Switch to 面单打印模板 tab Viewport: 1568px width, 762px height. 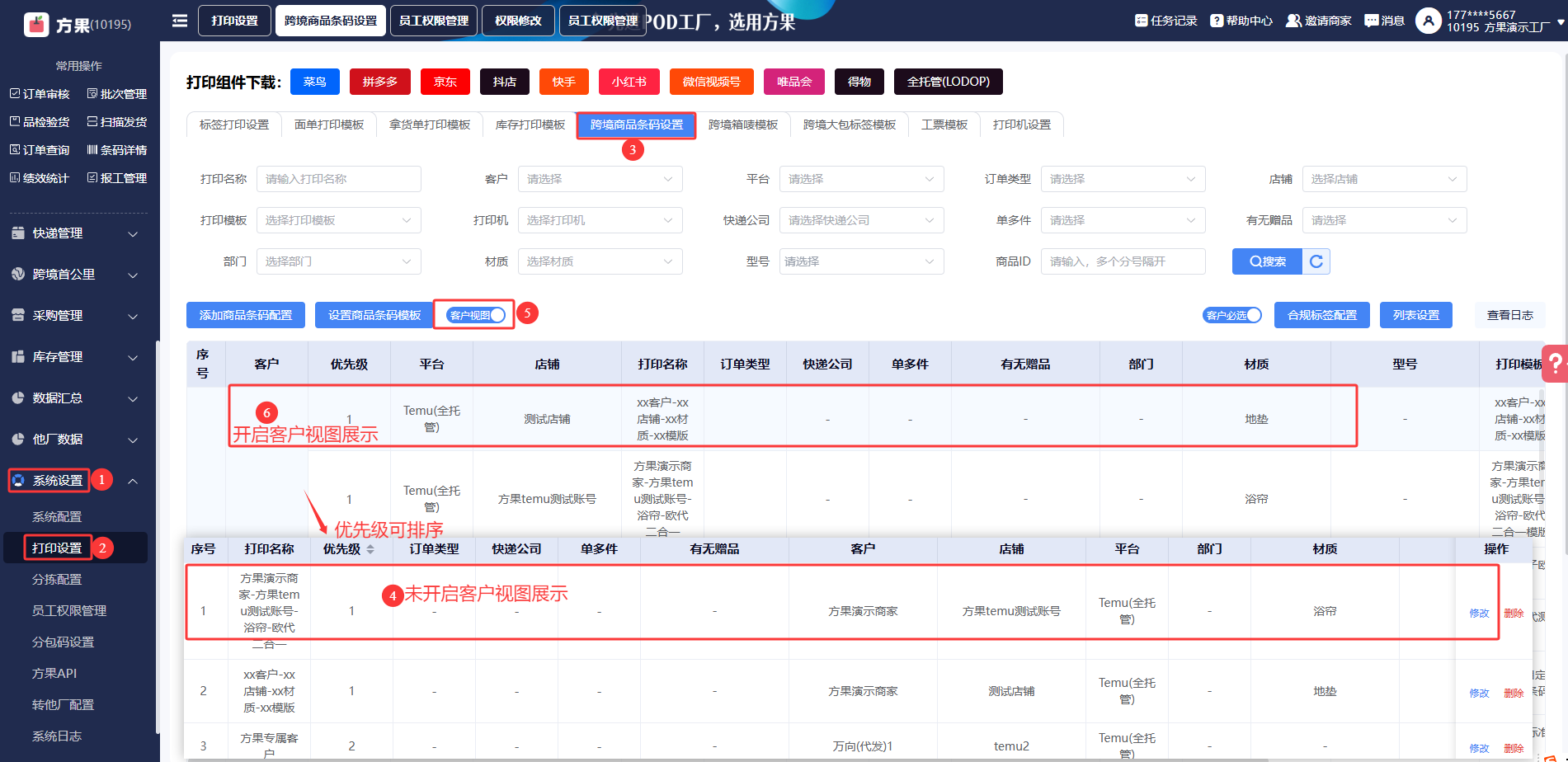pos(329,125)
